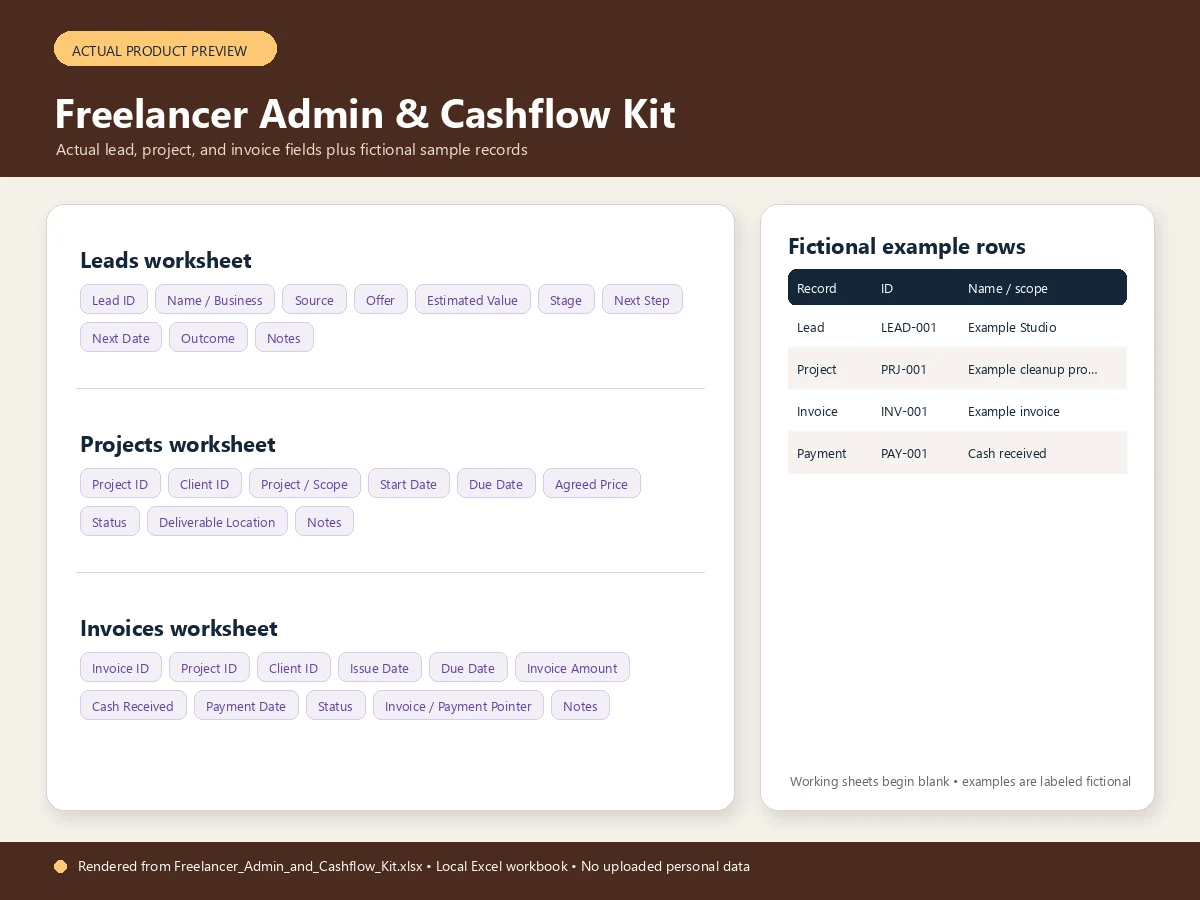This screenshot has height=900, width=1200.
Task: Click the PAY-001 cell
Action: coord(905,453)
